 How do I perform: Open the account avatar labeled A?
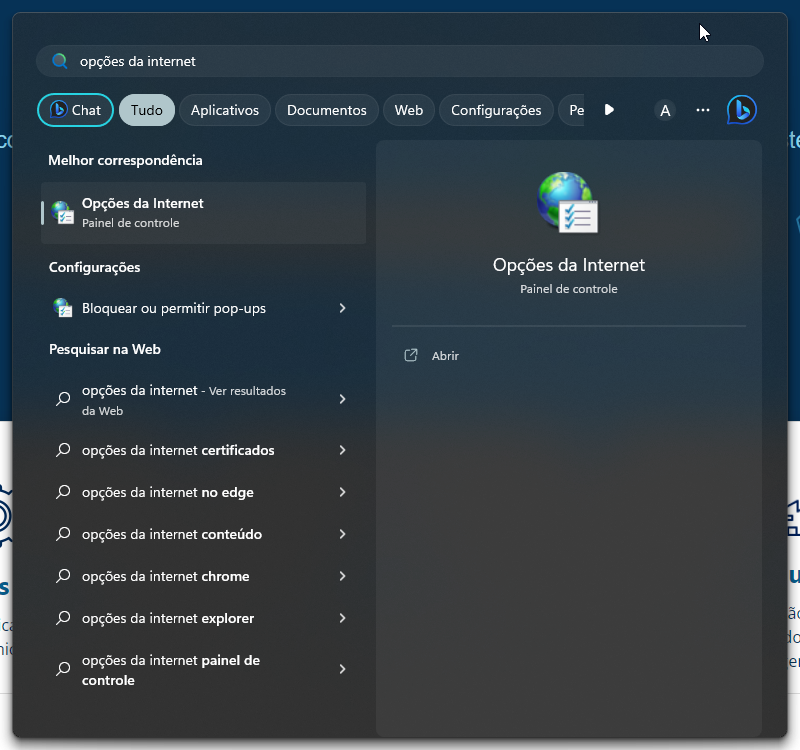(665, 110)
